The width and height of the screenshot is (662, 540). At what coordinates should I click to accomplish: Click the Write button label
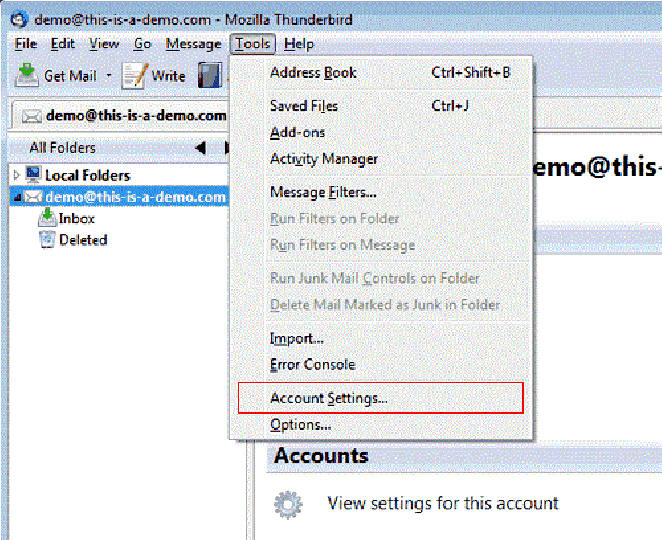pyautogui.click(x=168, y=76)
